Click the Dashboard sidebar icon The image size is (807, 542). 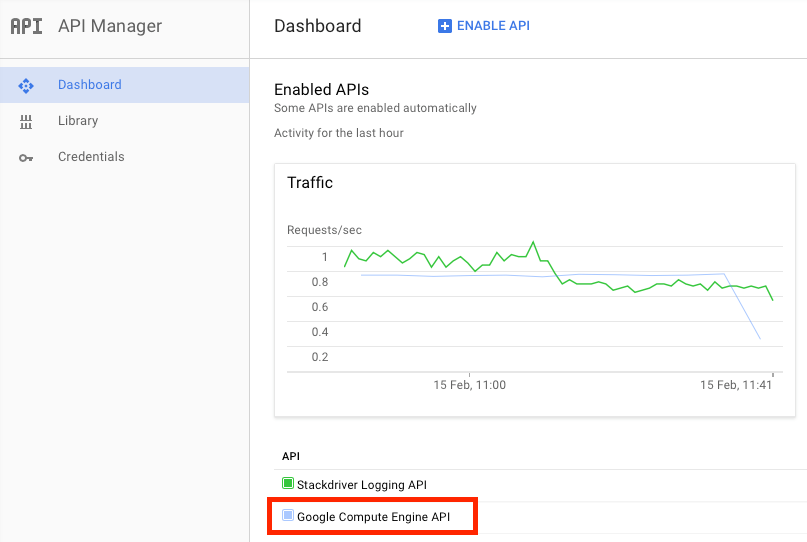click(x=26, y=85)
